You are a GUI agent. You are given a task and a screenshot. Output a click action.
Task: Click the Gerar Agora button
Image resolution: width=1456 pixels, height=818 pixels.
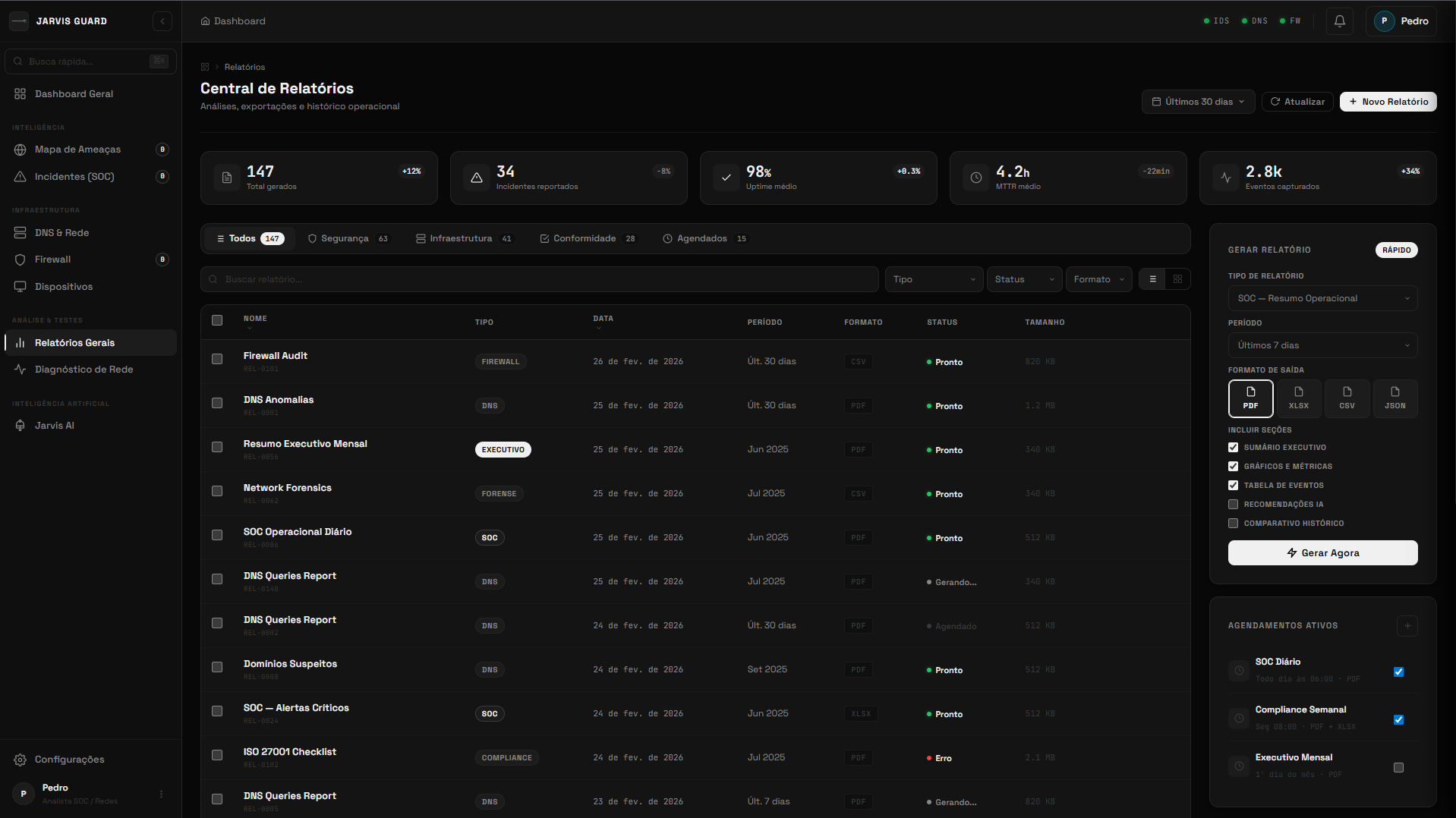[x=1322, y=553]
